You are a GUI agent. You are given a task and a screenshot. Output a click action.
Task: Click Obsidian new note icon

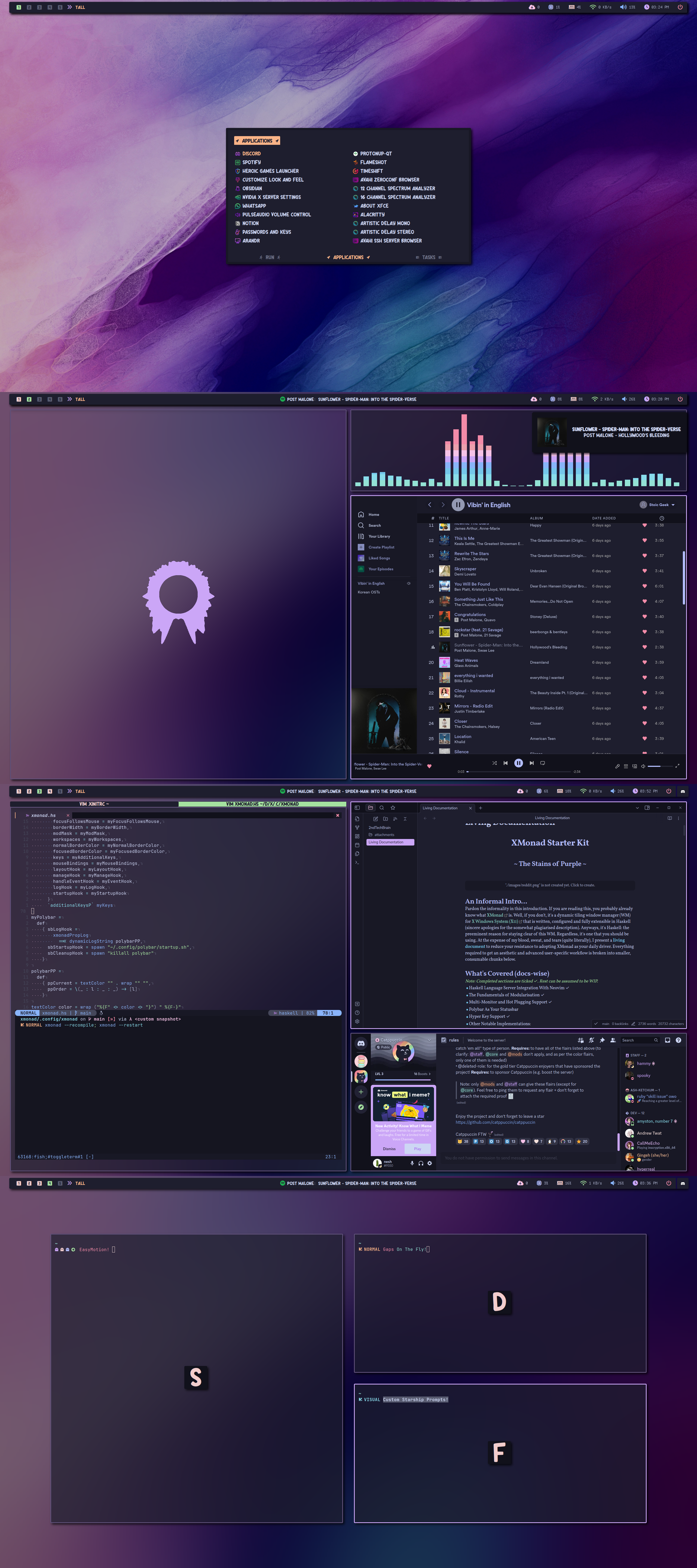(375, 819)
